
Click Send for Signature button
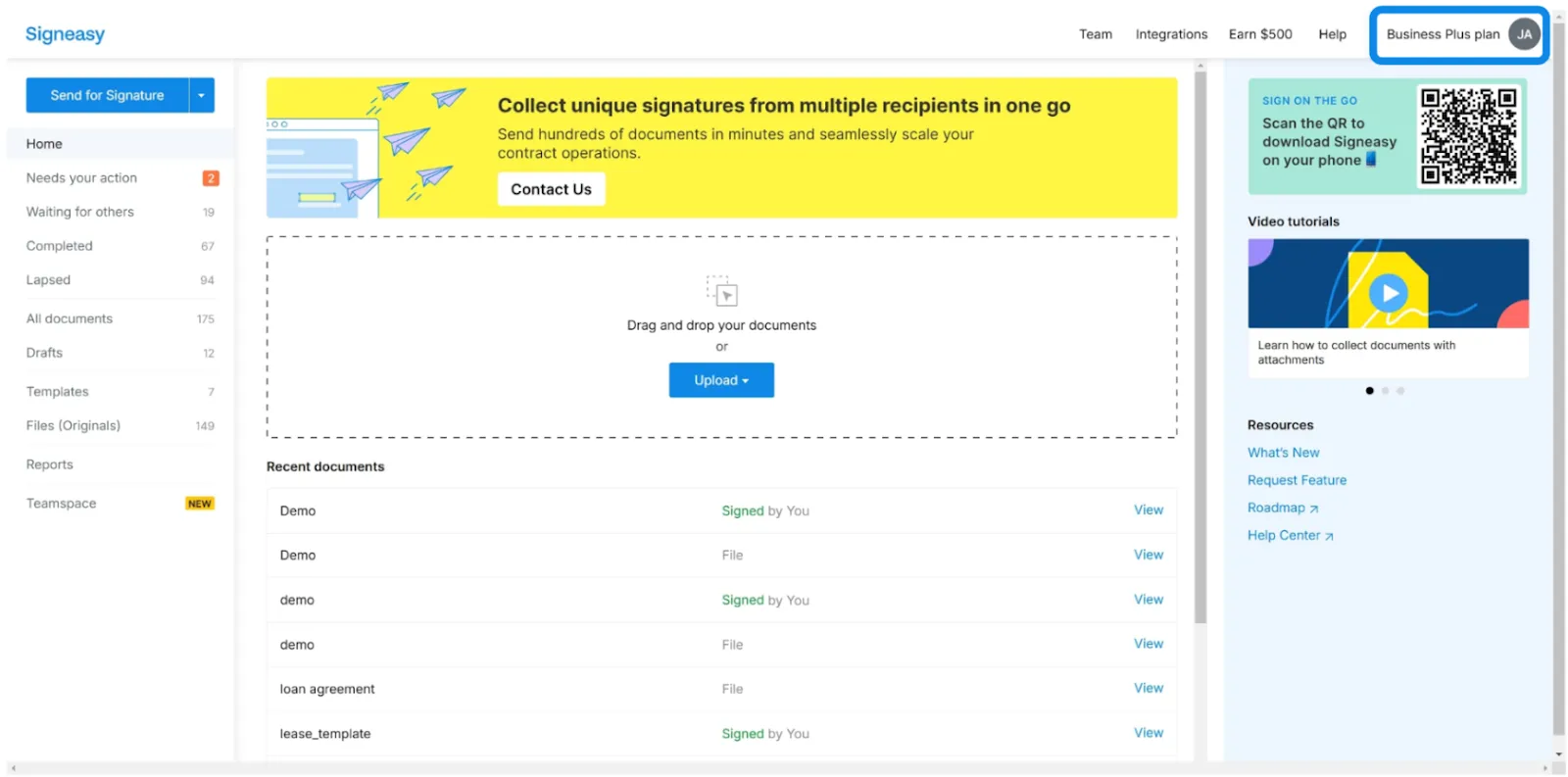coord(108,95)
